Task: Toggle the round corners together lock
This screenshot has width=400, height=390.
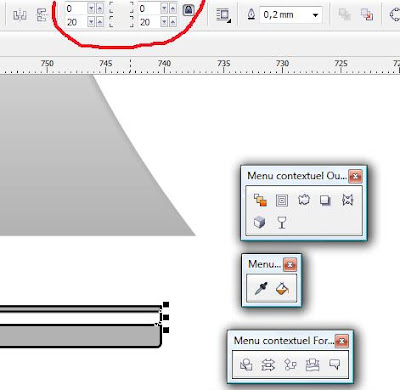Action: [189, 10]
